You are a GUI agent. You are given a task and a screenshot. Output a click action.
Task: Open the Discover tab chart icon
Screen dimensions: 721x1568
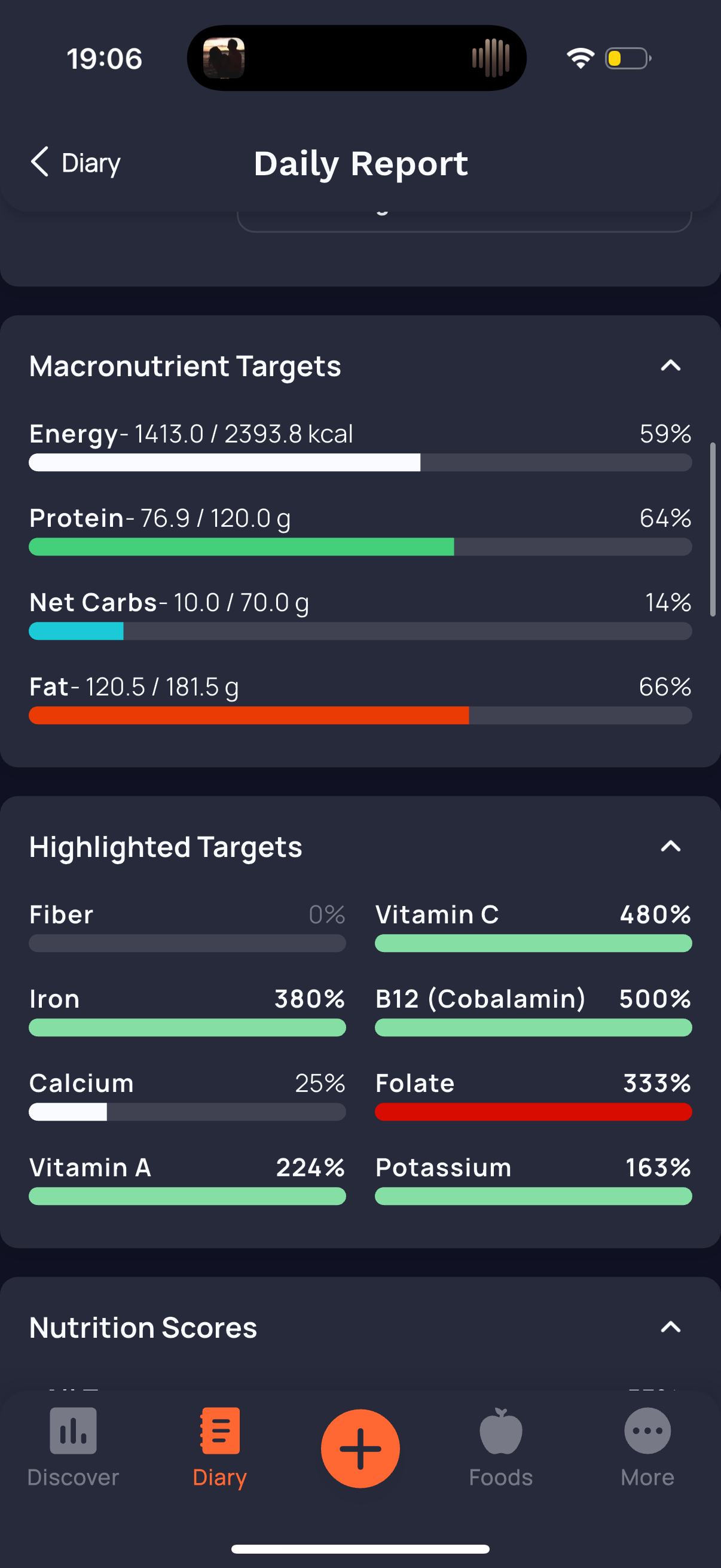click(x=73, y=1430)
